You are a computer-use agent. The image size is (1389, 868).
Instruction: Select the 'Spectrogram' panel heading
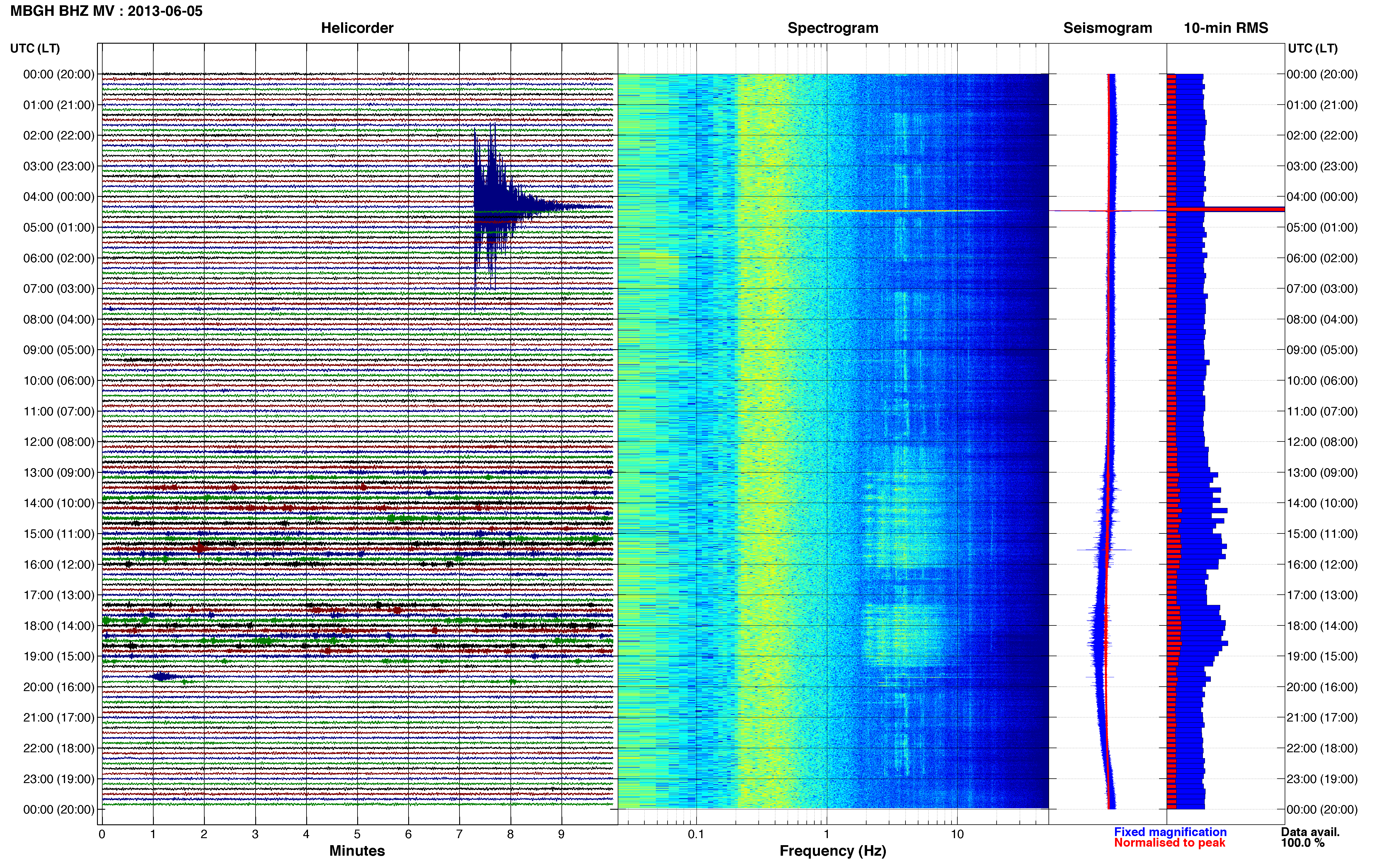(x=833, y=28)
